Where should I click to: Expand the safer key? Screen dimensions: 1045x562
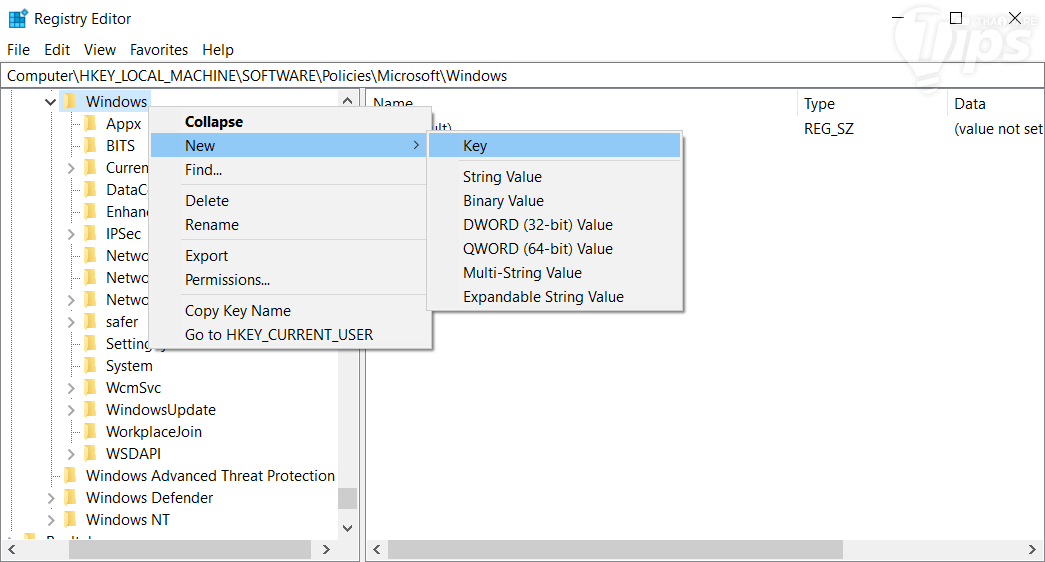(x=71, y=322)
